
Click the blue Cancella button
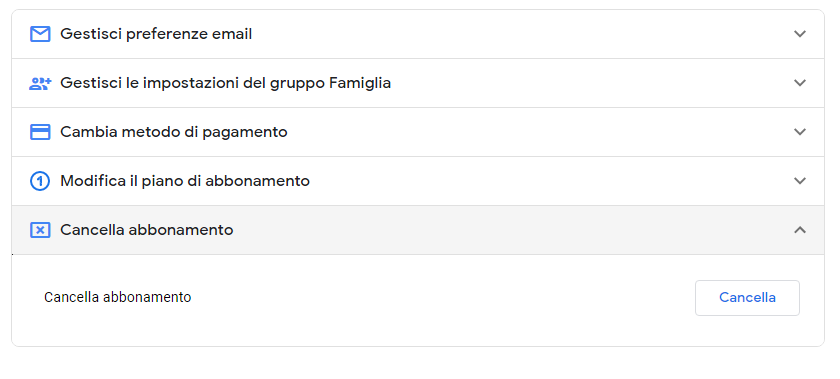click(747, 298)
